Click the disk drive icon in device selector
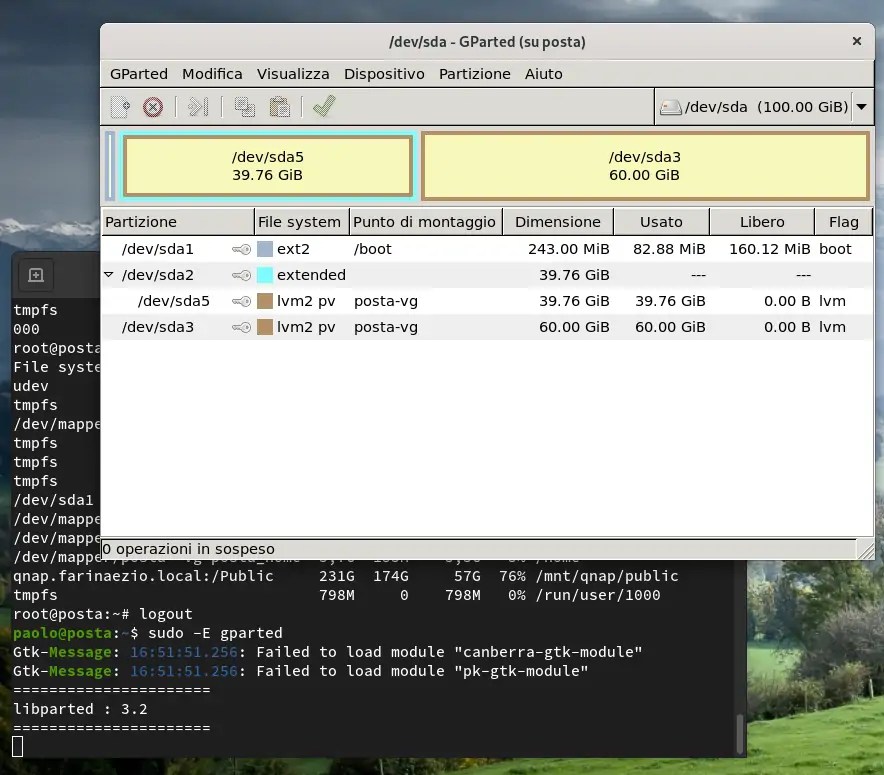This screenshot has height=775, width=884. (670, 107)
